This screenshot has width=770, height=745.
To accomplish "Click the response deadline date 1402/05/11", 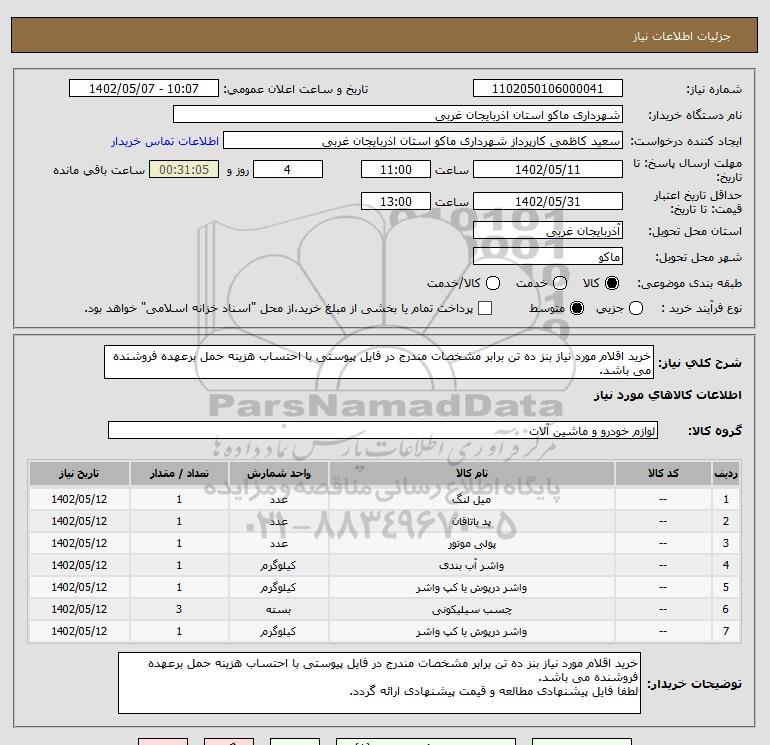I will (x=548, y=170).
